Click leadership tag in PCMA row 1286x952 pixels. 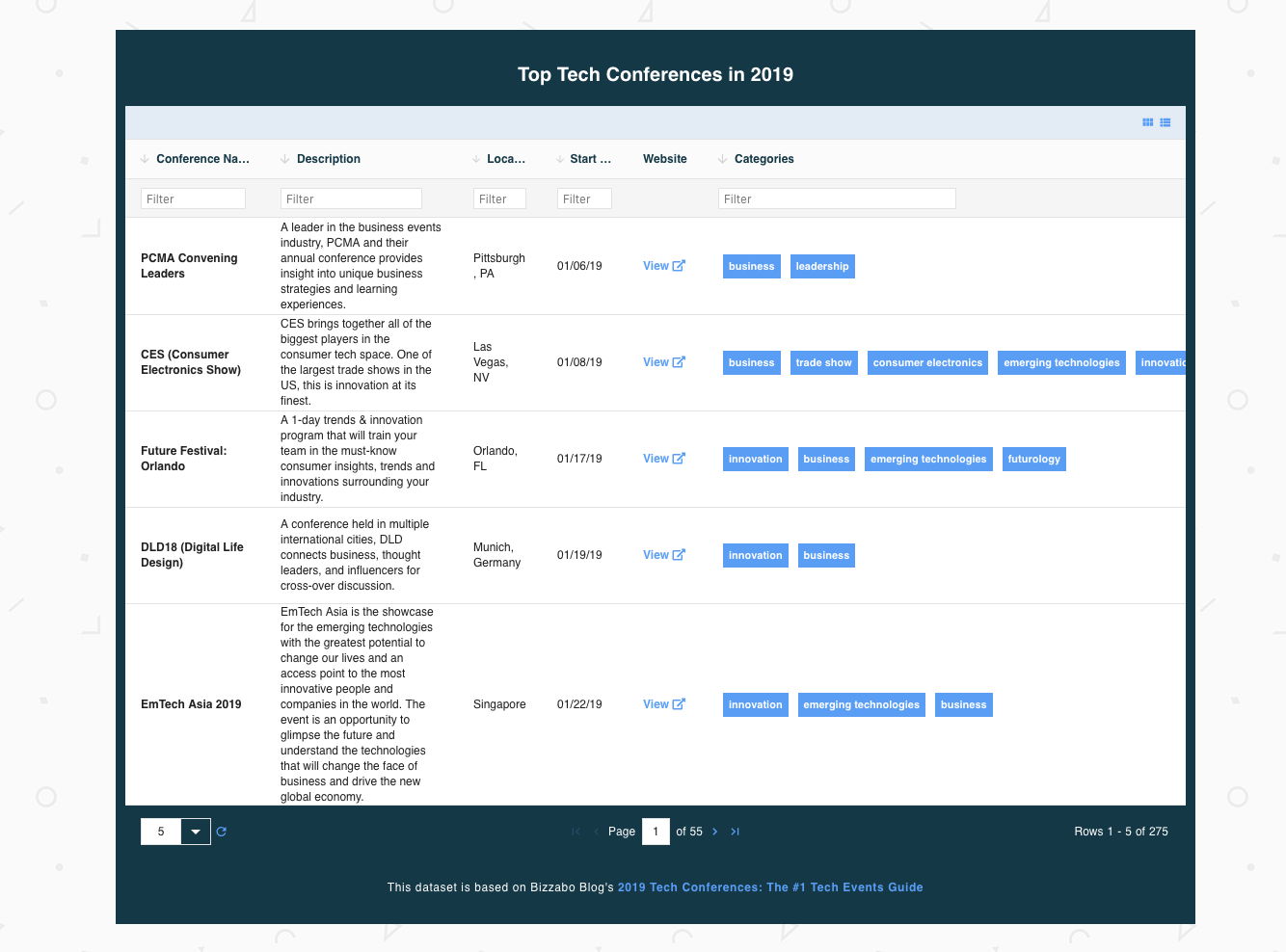pyautogui.click(x=822, y=266)
